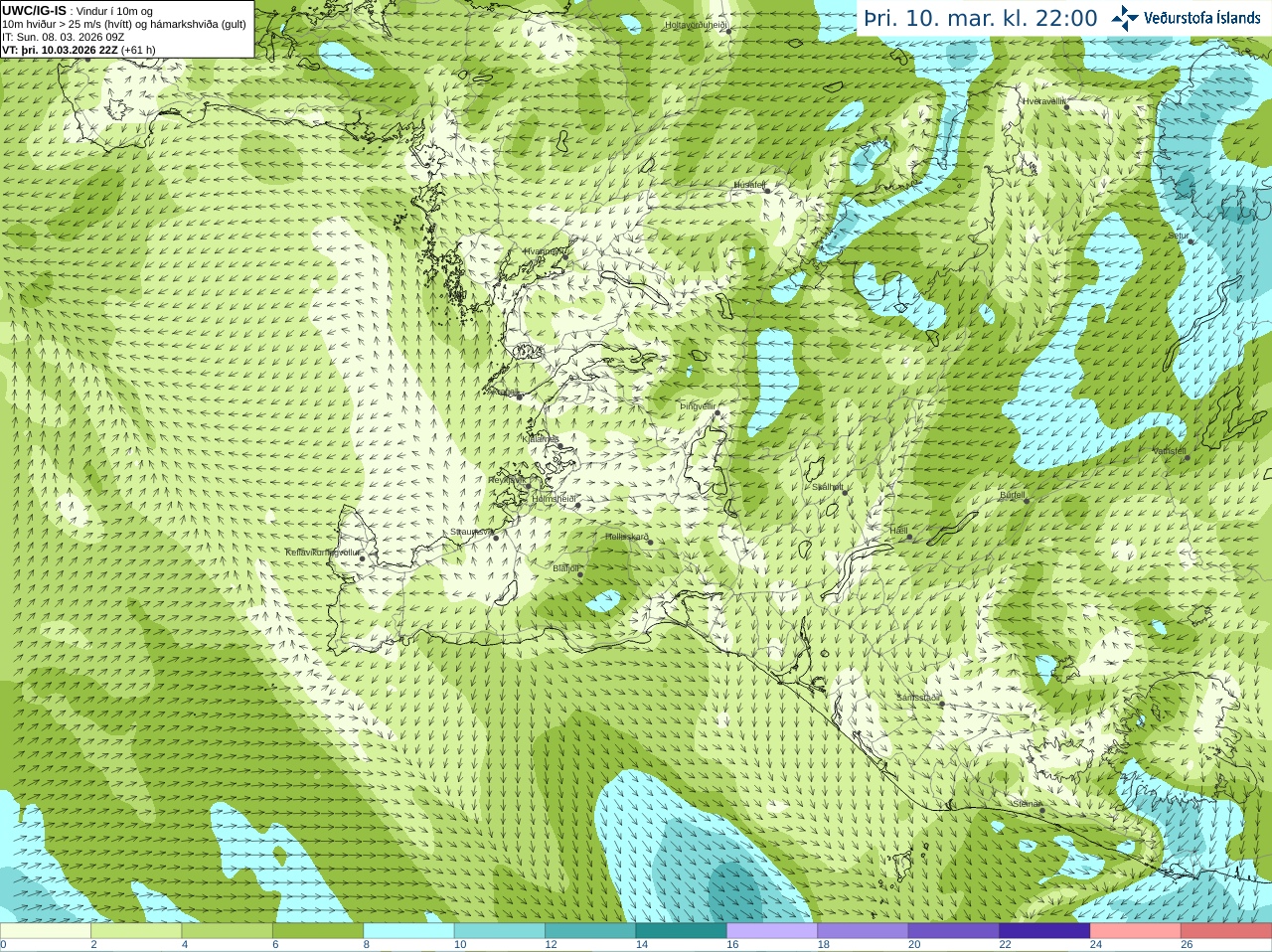Select the Hellisskarð station label
Image resolution: width=1272 pixels, height=952 pixels.
627,537
